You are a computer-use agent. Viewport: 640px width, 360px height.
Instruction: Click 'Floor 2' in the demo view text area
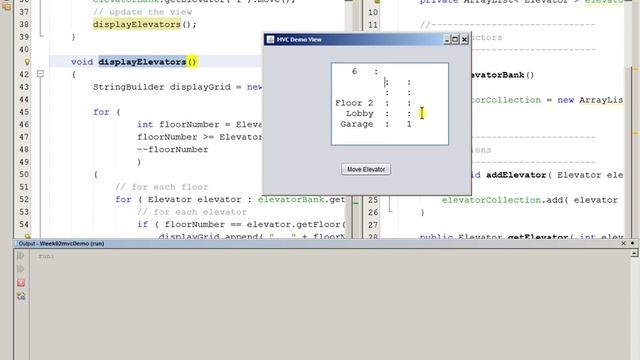click(354, 103)
